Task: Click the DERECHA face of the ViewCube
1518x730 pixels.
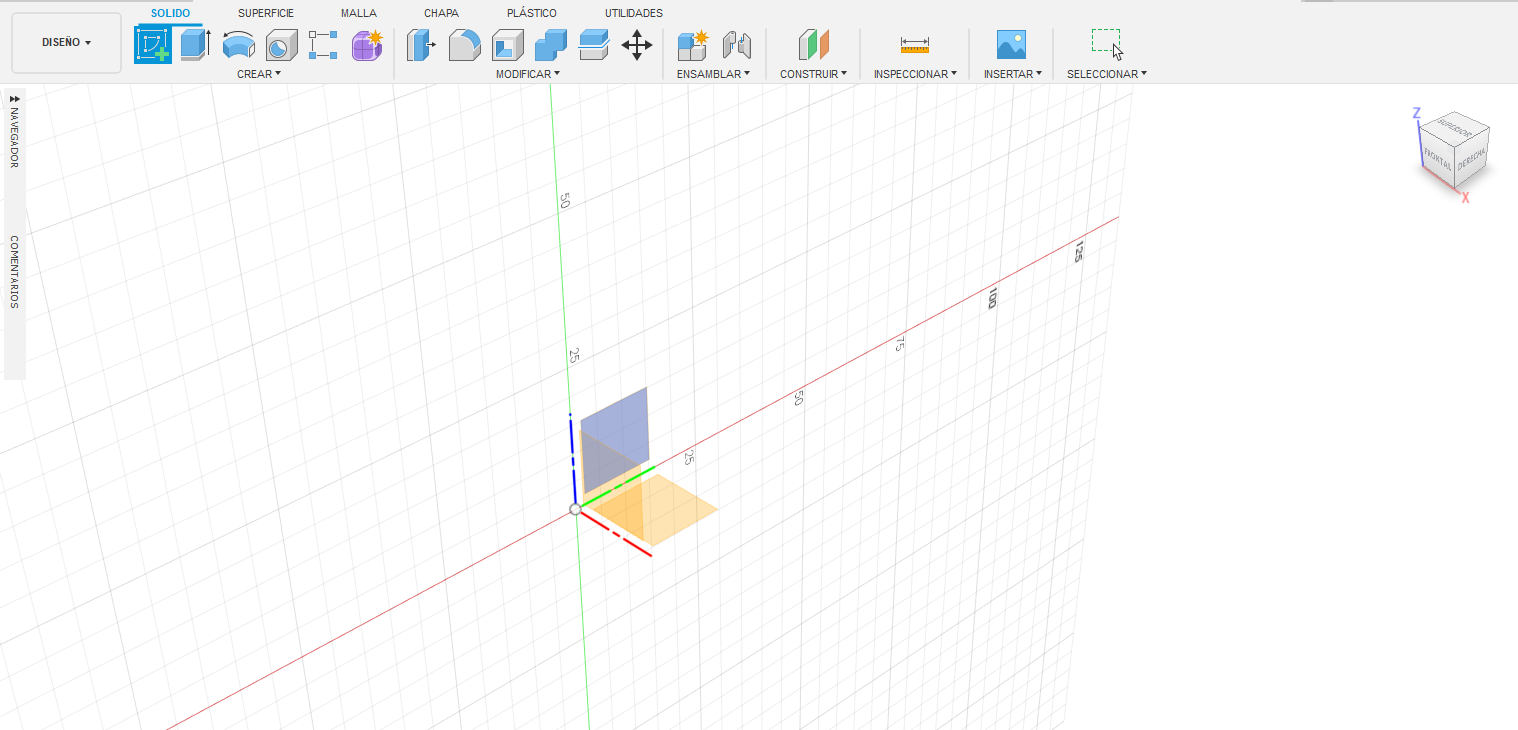Action: click(1471, 158)
